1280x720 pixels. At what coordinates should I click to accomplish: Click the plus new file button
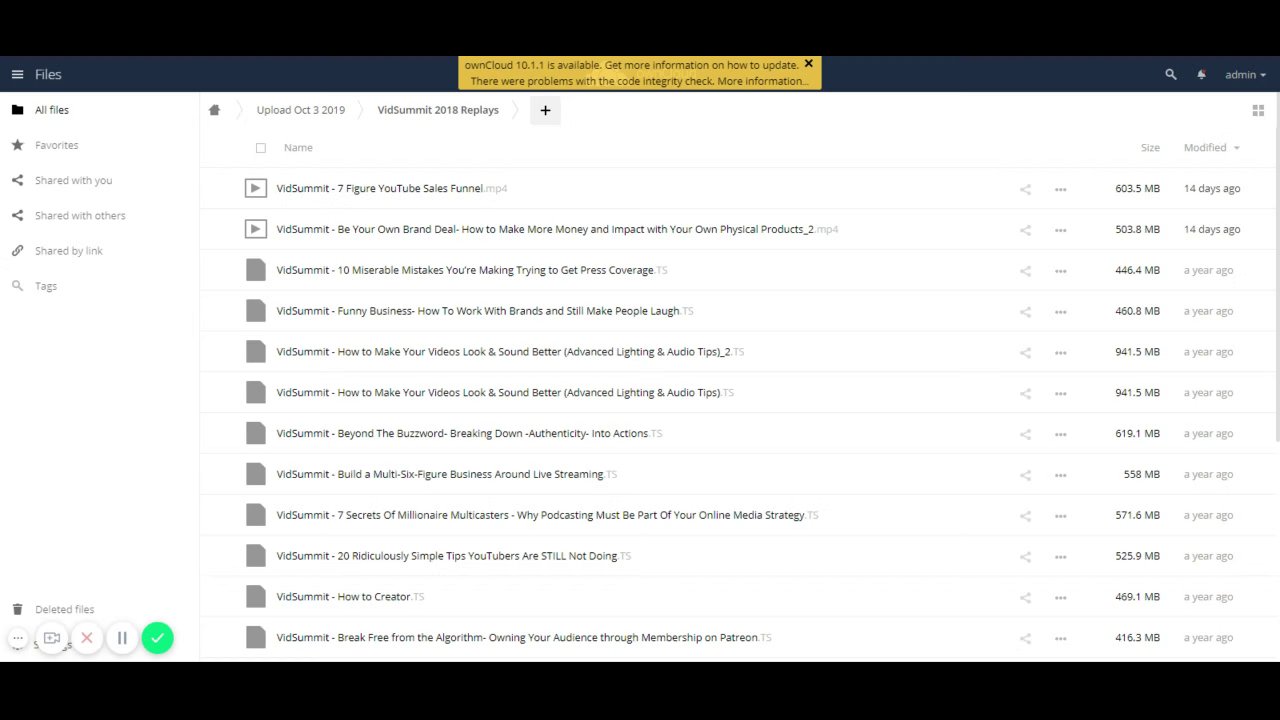(545, 110)
